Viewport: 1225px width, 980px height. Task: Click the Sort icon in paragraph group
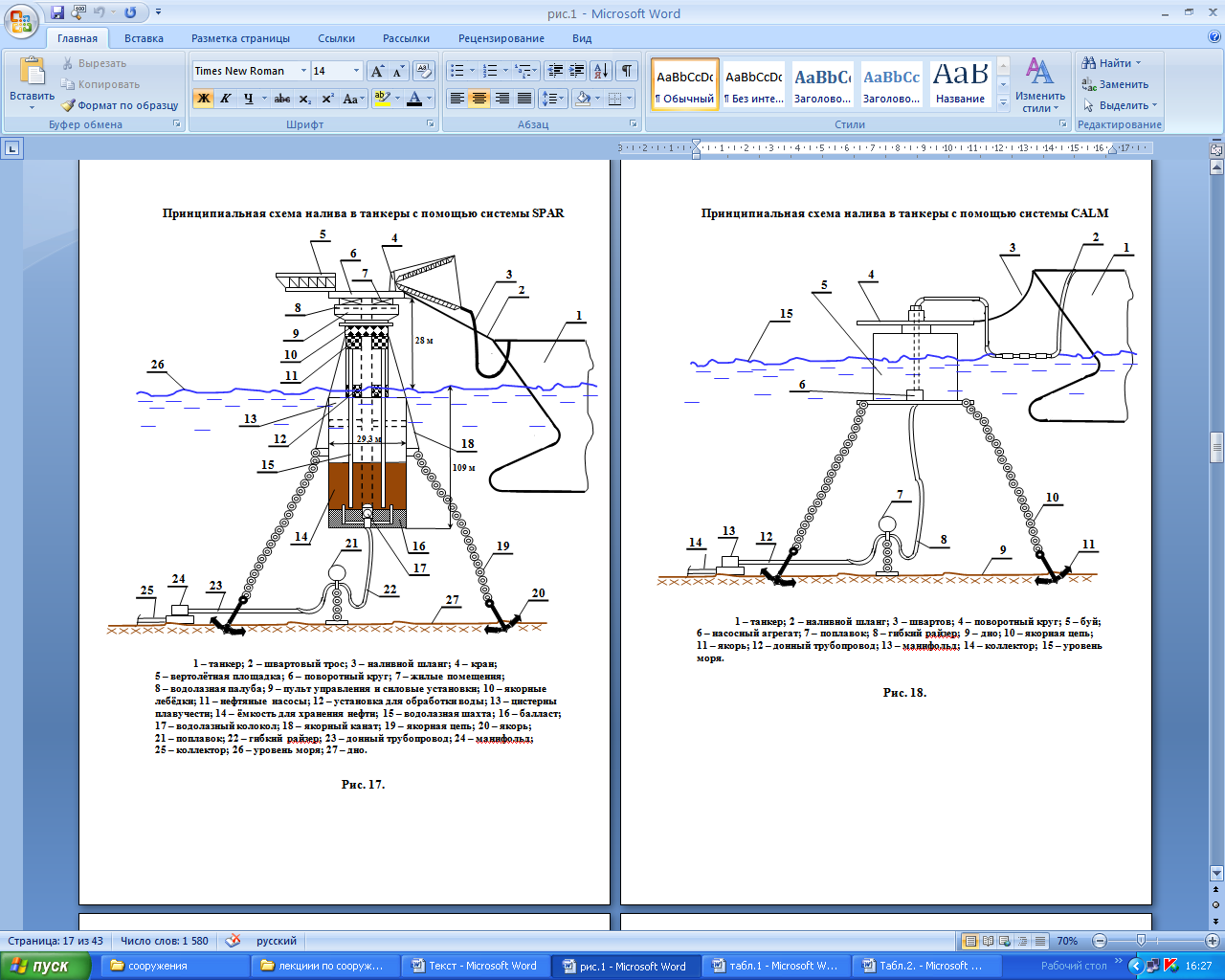coord(600,72)
